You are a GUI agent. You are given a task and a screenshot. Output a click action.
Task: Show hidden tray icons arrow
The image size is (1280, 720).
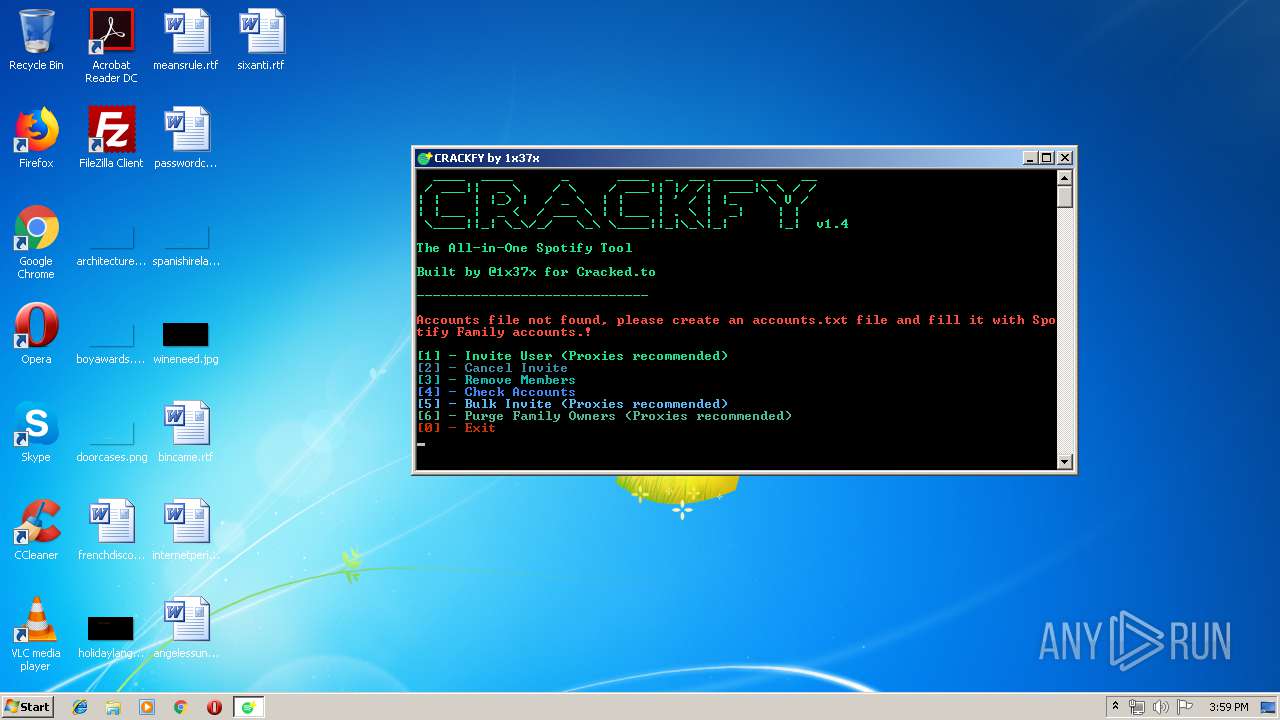[x=1116, y=707]
